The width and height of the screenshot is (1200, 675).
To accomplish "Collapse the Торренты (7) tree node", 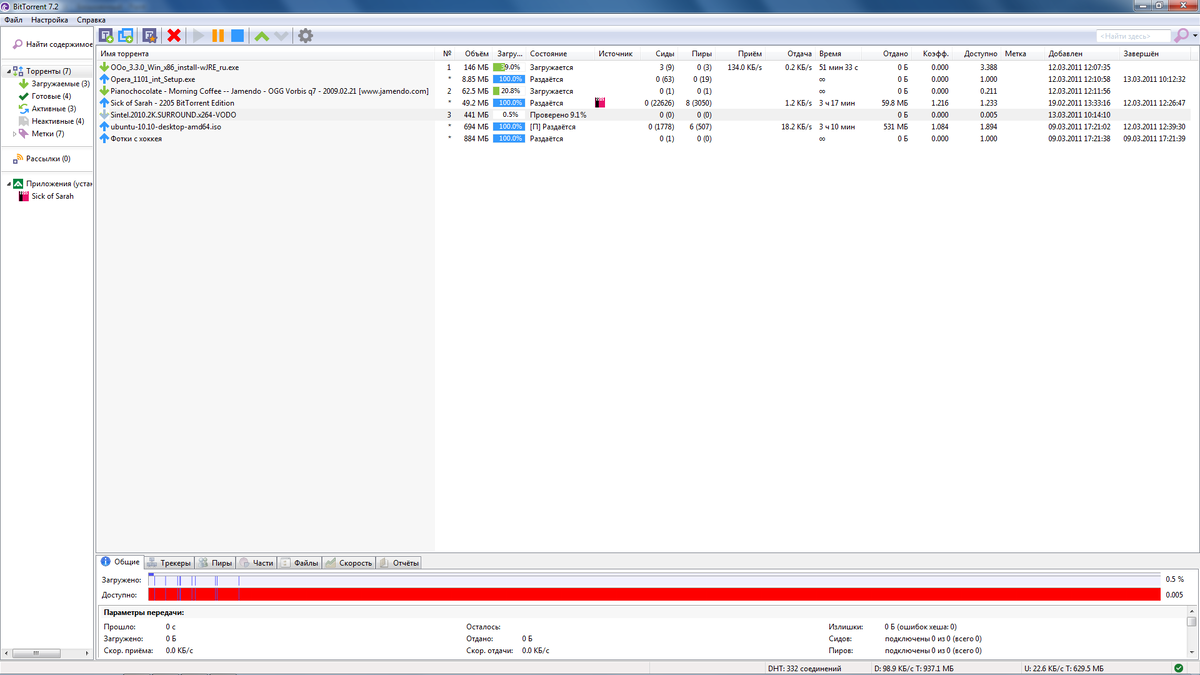I will click(7, 72).
